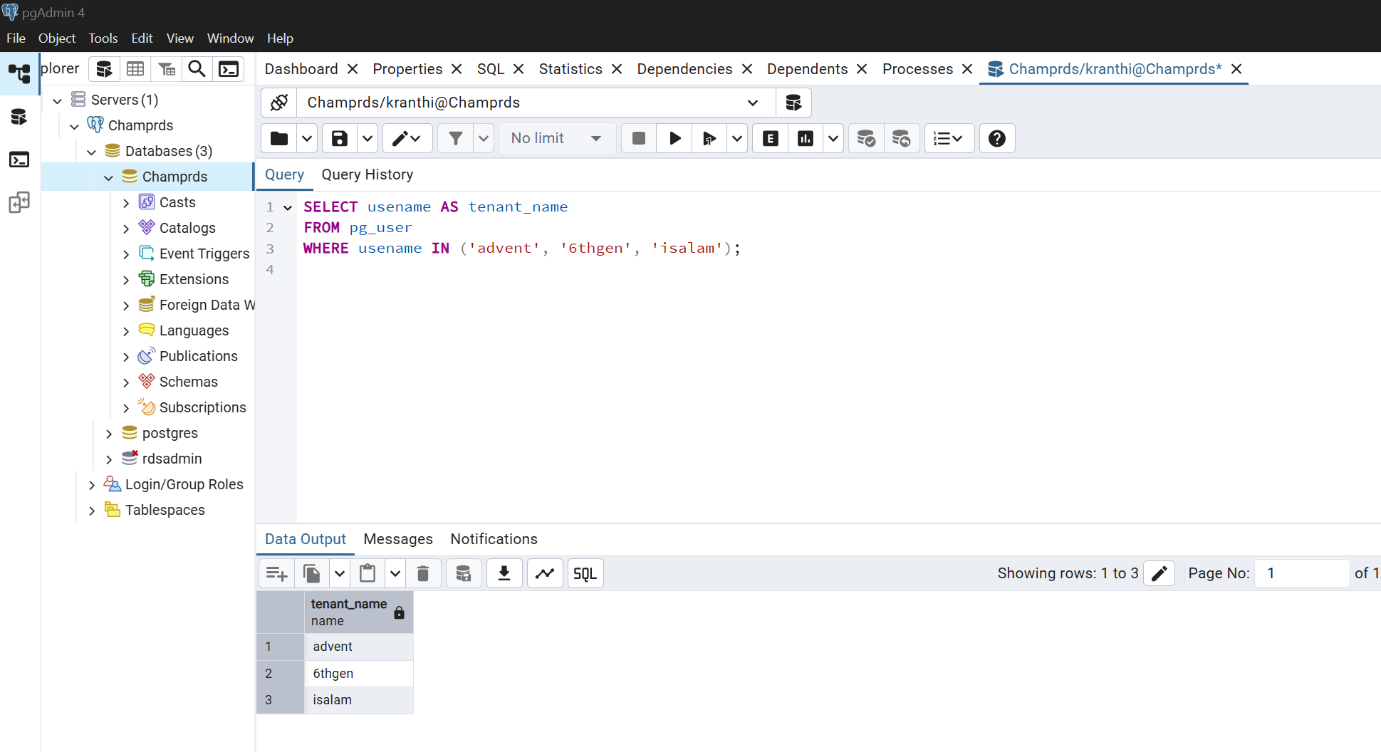Click the Save File floppy icon
This screenshot has height=752, width=1381.
pyautogui.click(x=340, y=138)
